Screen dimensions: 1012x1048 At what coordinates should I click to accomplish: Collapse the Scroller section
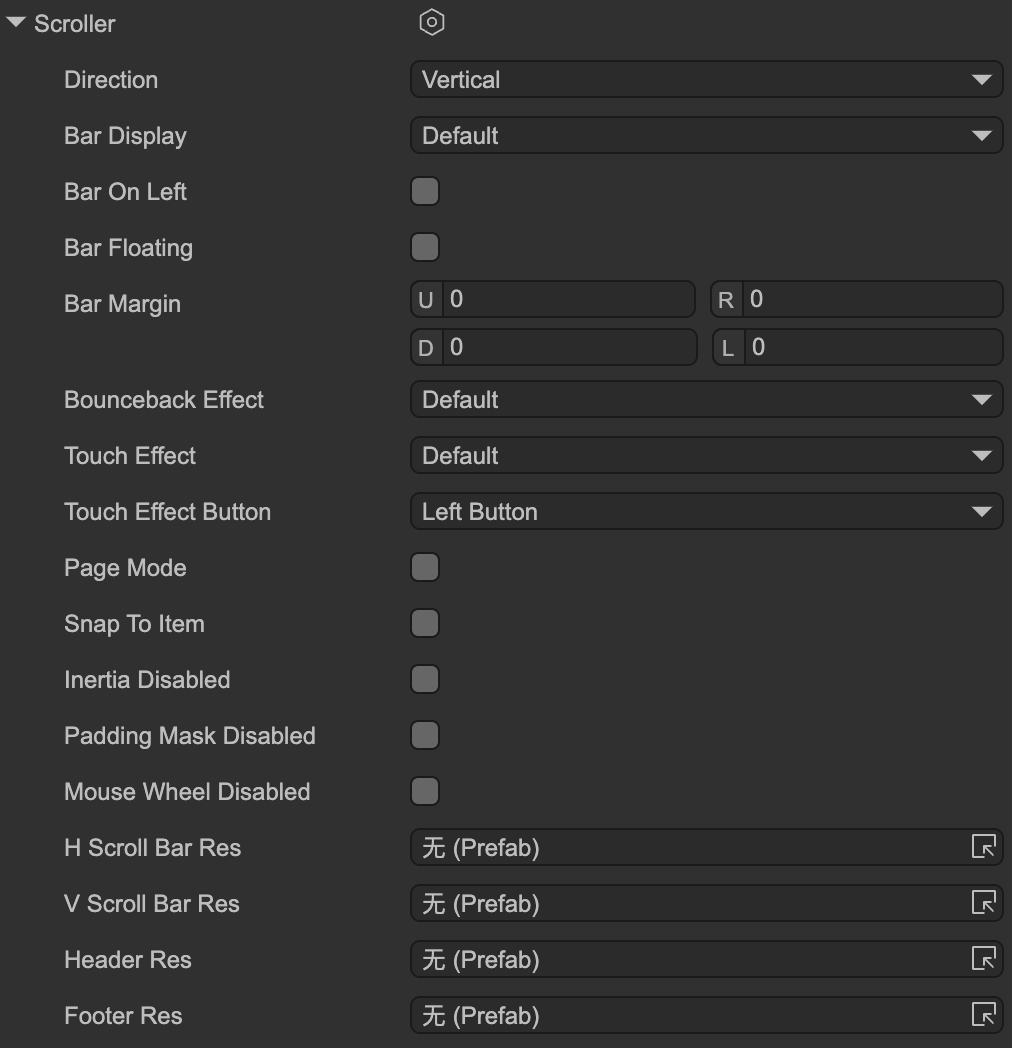tap(16, 23)
